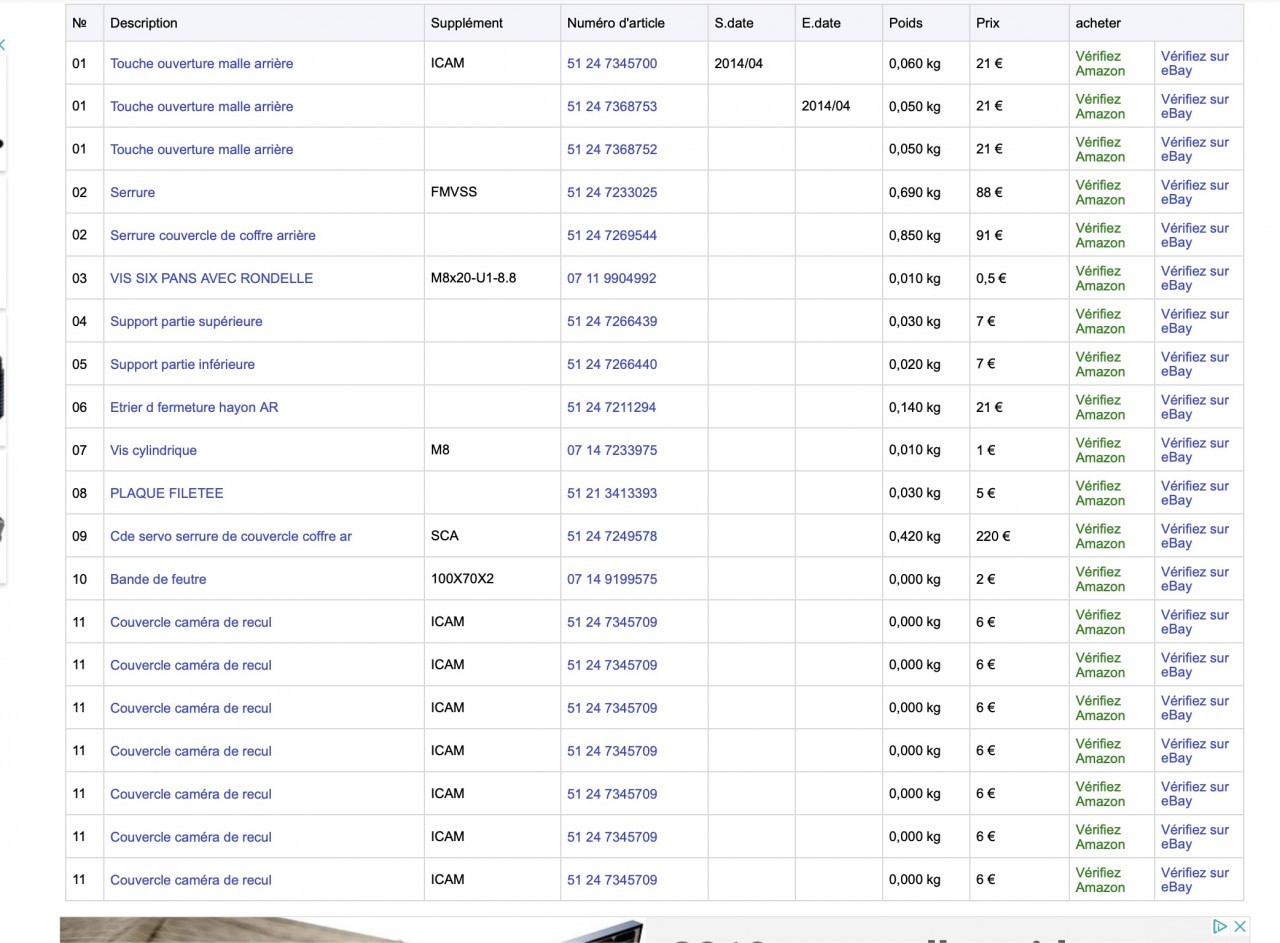Open article number 51 24 7266440
Screen dimensions: 1280x943
click(x=612, y=364)
